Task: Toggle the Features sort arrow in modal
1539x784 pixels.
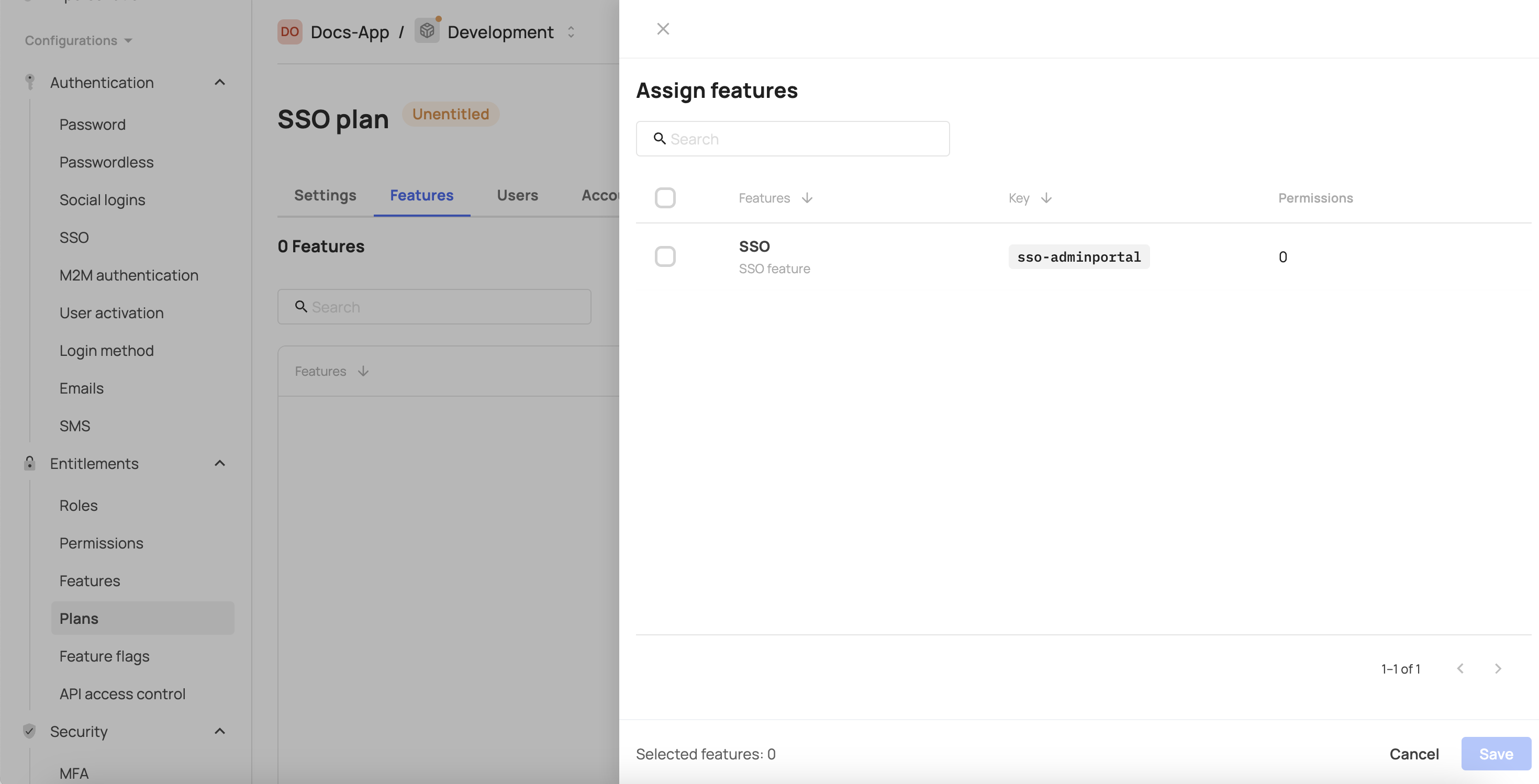Action: pos(808,198)
